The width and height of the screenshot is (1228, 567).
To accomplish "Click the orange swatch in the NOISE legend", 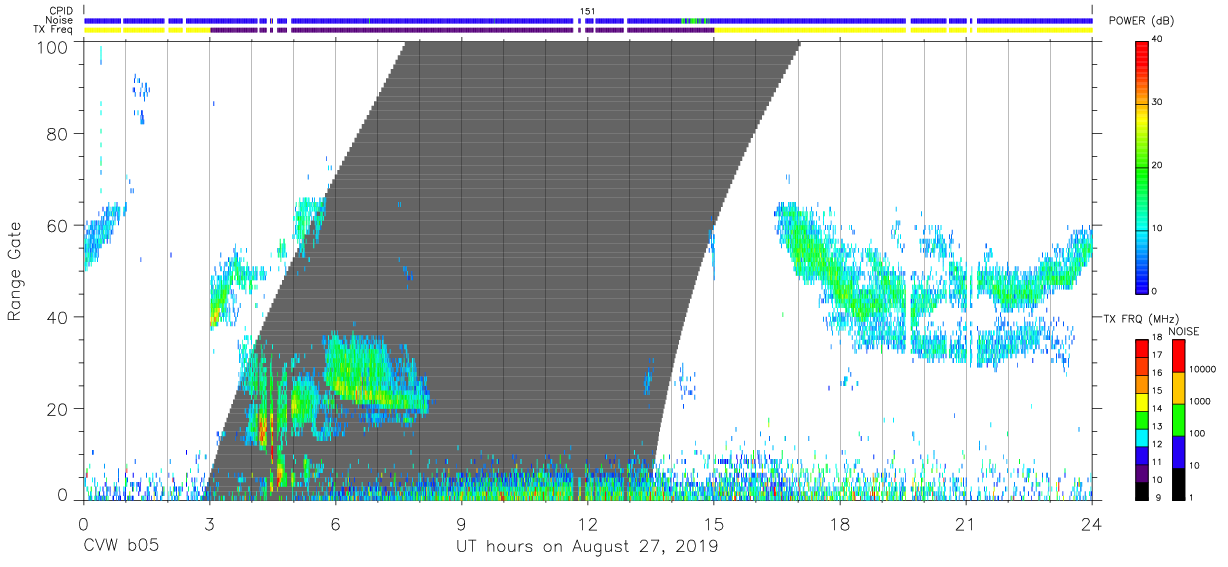I will point(1178,388).
